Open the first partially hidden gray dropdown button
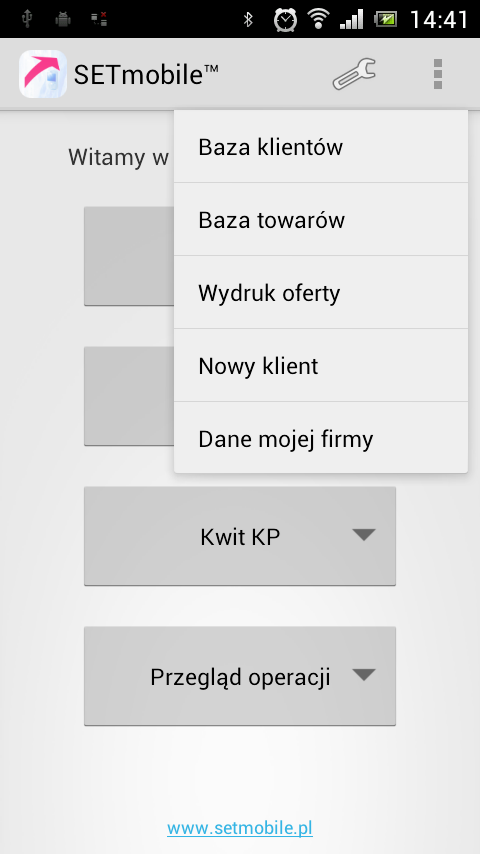Viewport: 480px width, 854px height. (129, 256)
